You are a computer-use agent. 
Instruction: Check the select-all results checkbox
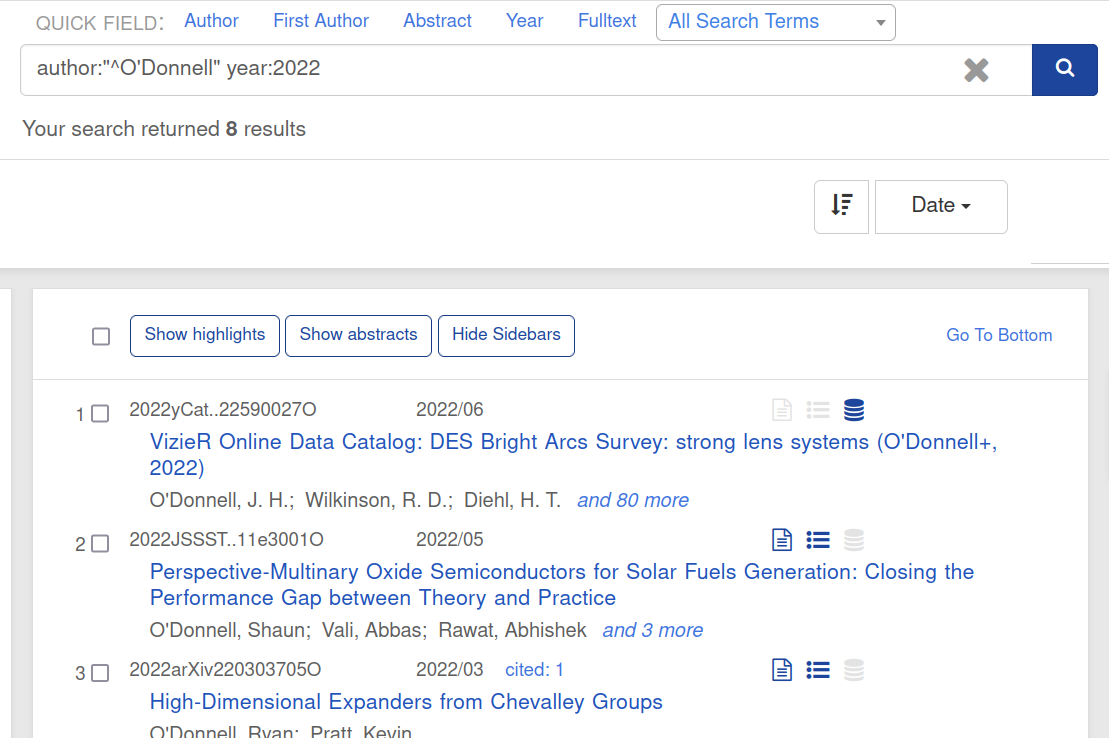coord(101,336)
